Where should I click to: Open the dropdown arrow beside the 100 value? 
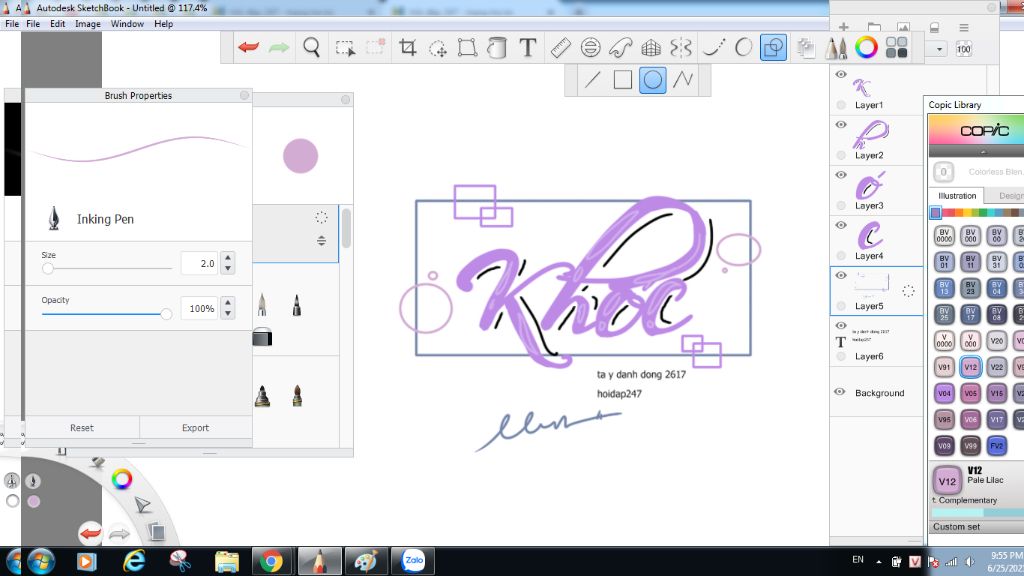coord(939,49)
